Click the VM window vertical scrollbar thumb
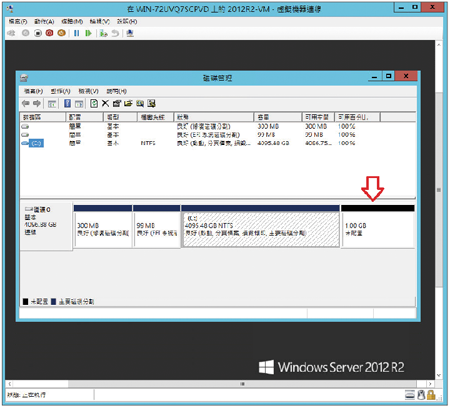450x408 pixels. click(439, 189)
